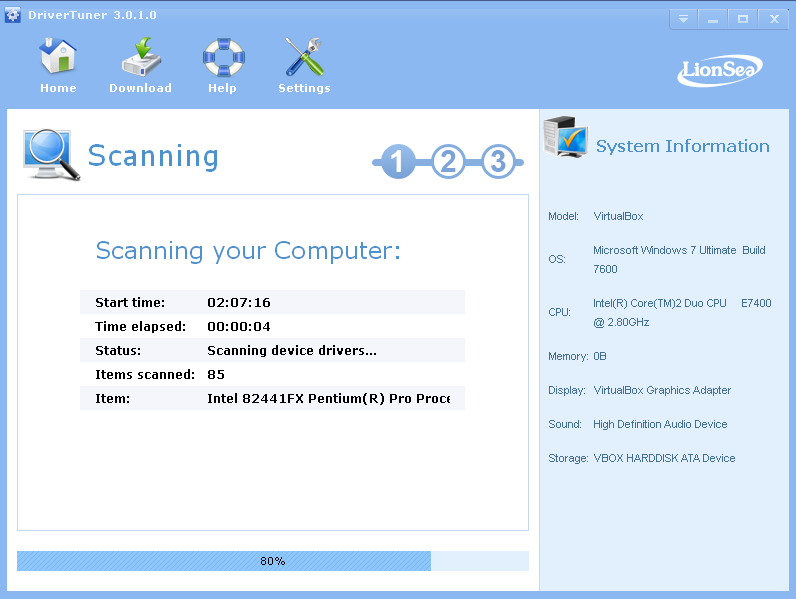Open the title bar dropdown arrow menu
The height and width of the screenshot is (599, 796).
(x=683, y=19)
